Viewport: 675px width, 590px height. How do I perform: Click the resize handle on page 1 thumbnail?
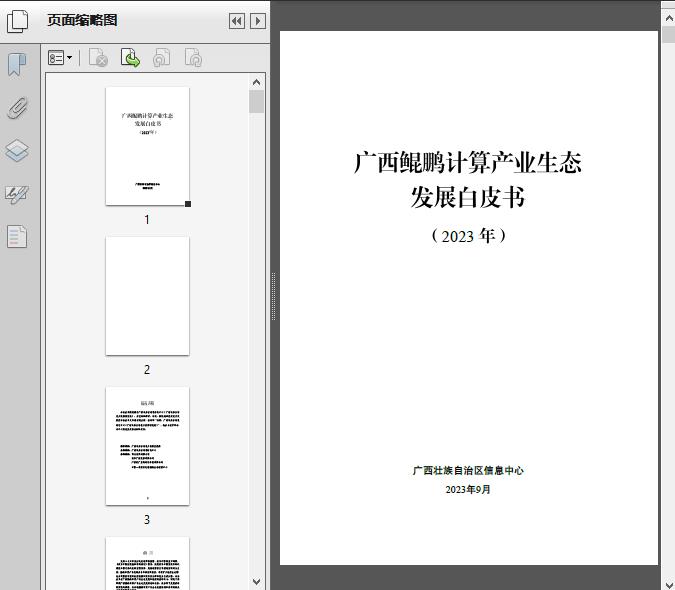point(188,204)
